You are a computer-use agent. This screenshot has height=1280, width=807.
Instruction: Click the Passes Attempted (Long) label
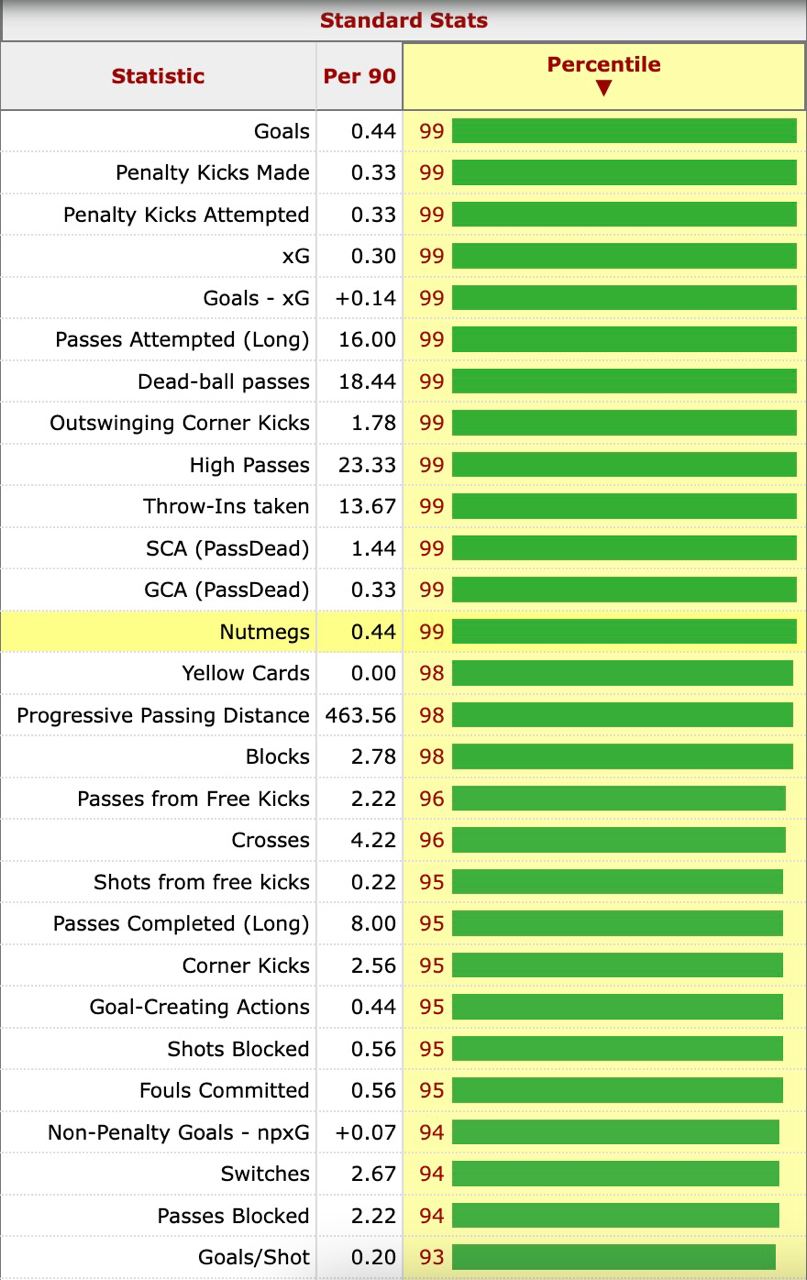pyautogui.click(x=182, y=340)
